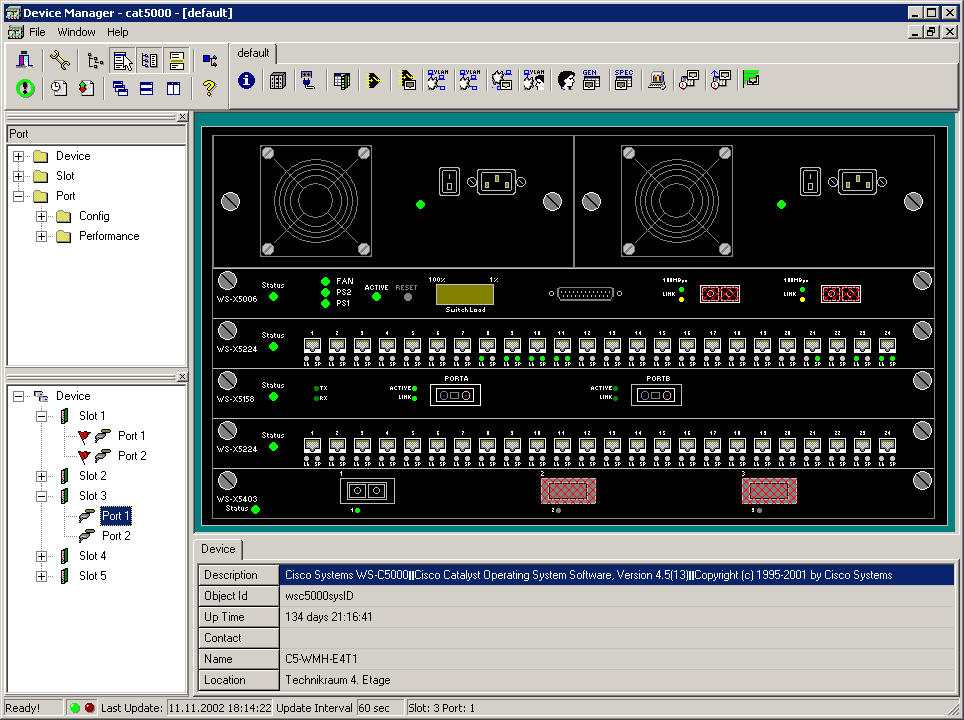Toggle the tree view layout button
Screen dimensions: 964x720
click(x=95, y=60)
